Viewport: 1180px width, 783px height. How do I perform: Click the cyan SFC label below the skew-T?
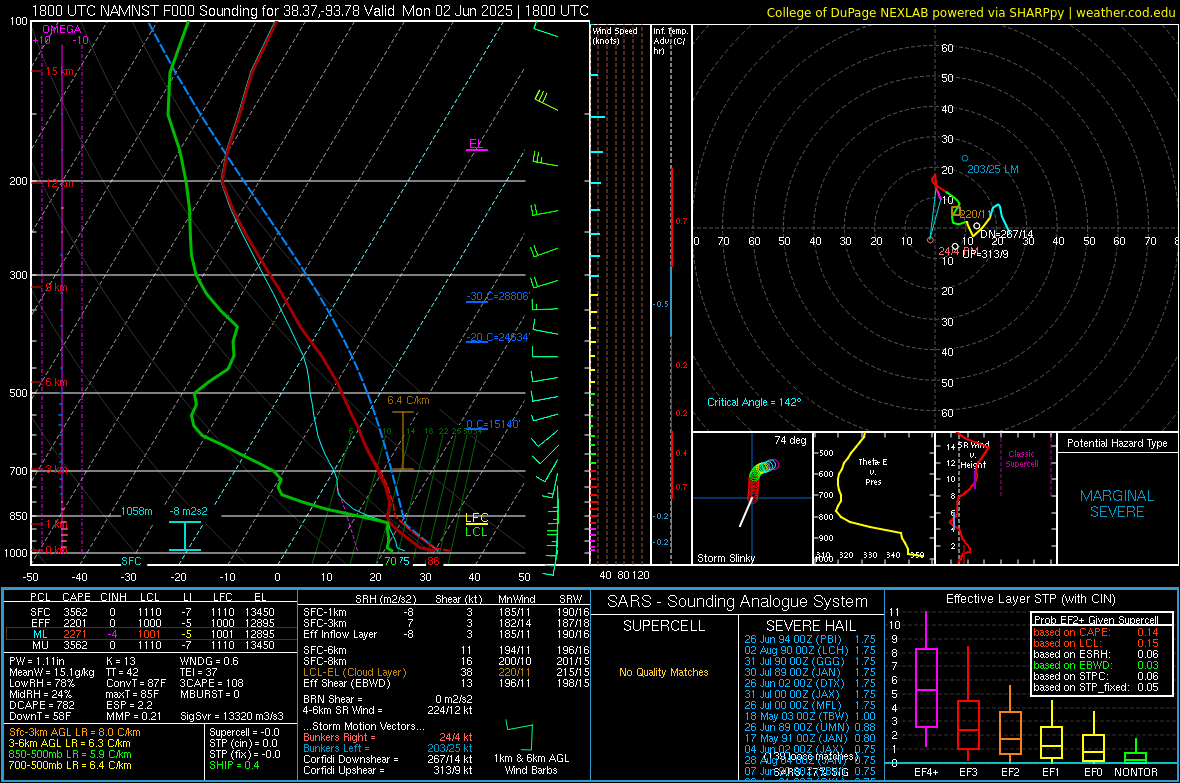pyautogui.click(x=131, y=561)
